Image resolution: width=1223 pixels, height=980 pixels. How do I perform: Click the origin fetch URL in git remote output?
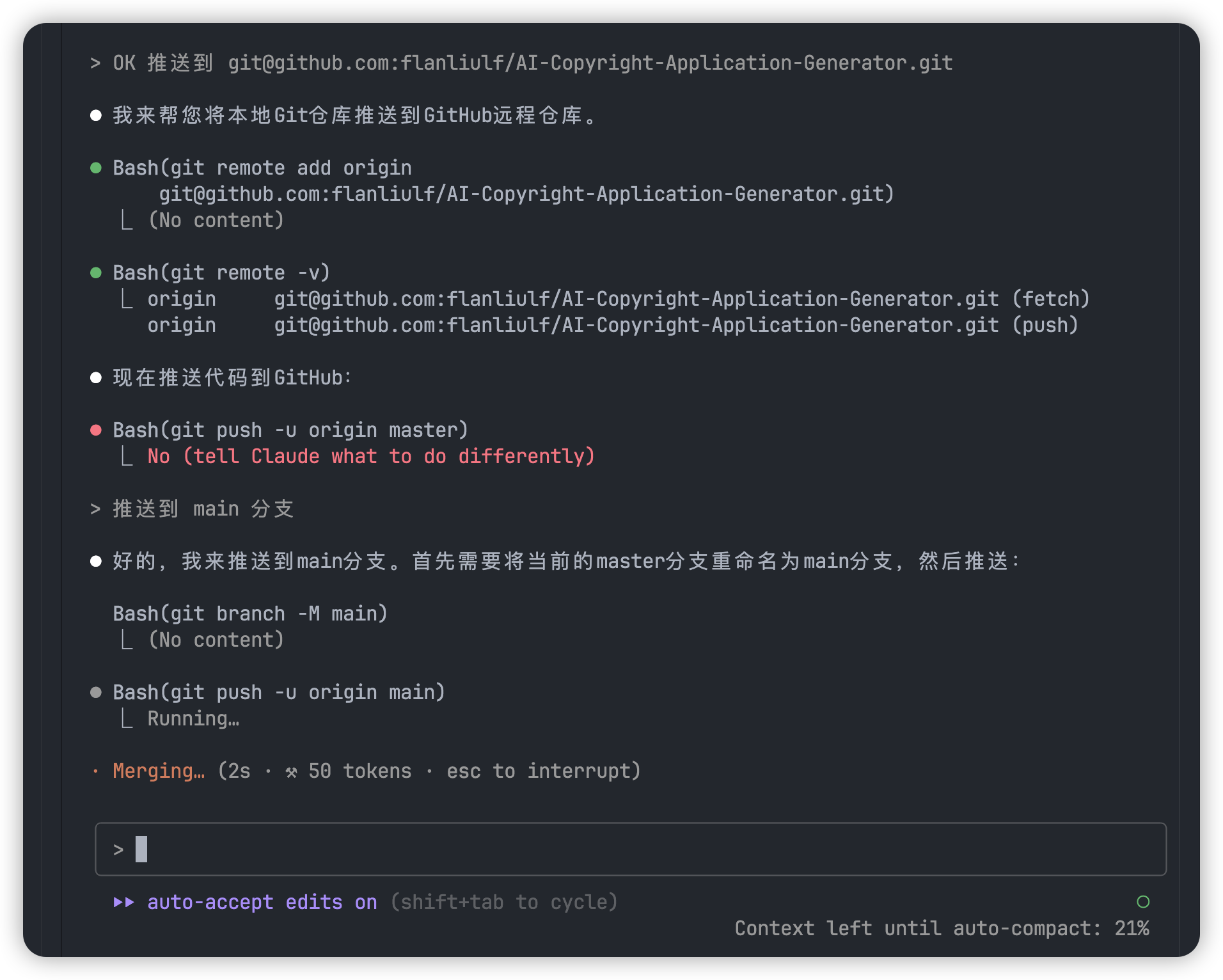coord(636,299)
